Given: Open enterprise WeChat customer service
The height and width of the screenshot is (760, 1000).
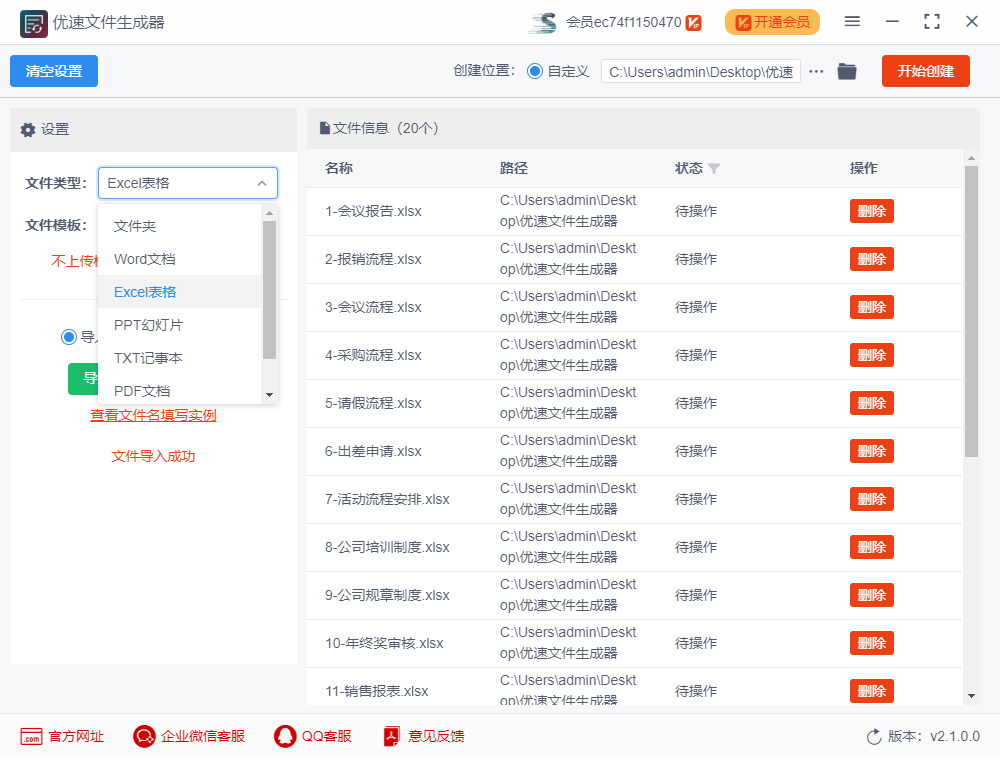Looking at the screenshot, I should click(144, 737).
